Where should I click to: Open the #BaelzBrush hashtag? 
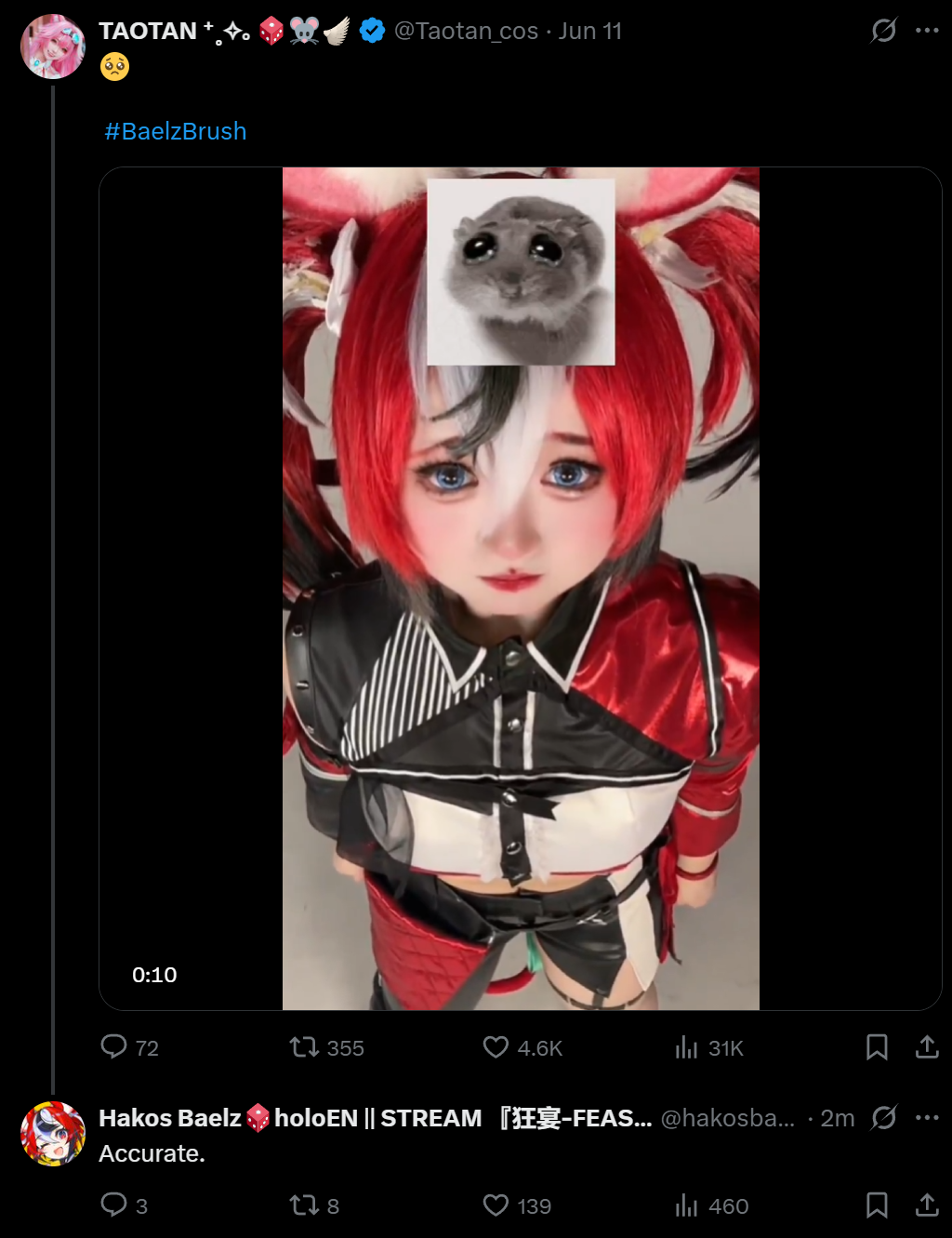176,131
